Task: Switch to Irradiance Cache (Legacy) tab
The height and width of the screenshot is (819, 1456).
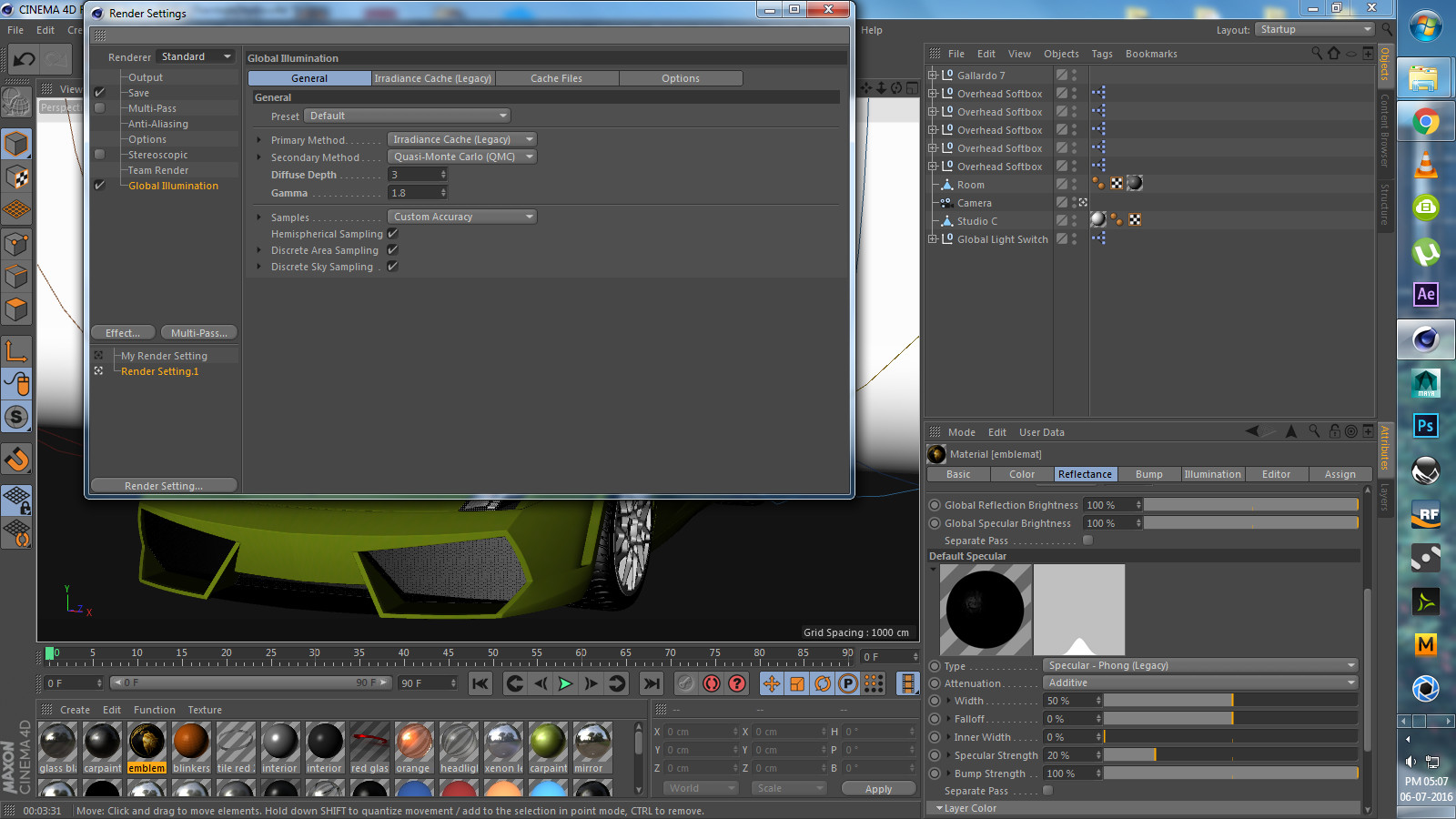Action: coord(433,78)
